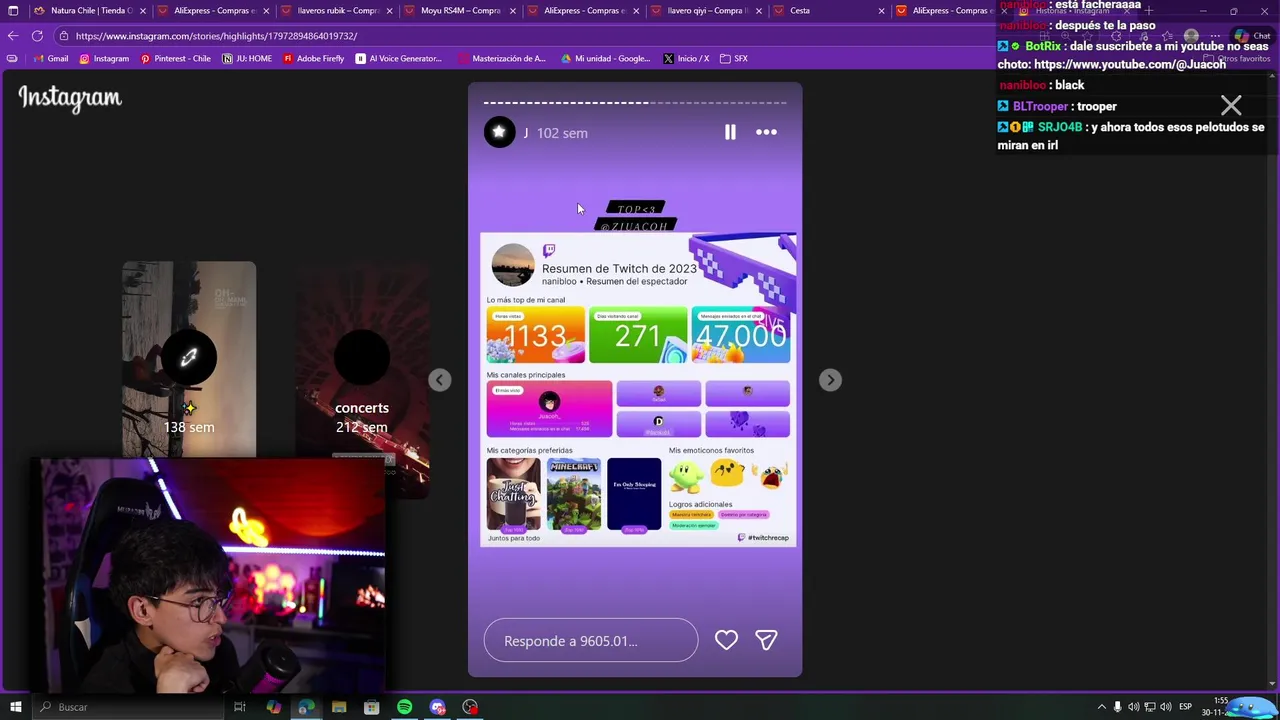This screenshot has height=720, width=1280.
Task: Switch to the 'Moyu RS4M' tab
Action: coord(461,11)
